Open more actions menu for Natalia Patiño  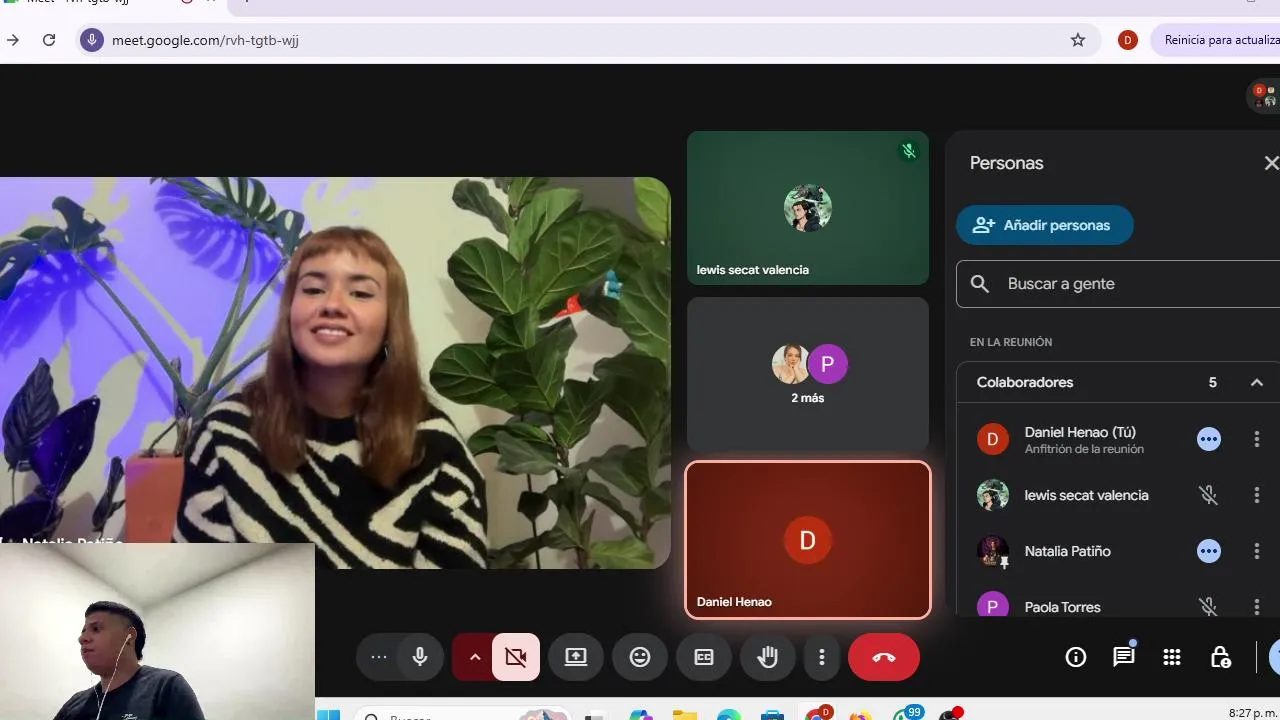coord(1257,551)
